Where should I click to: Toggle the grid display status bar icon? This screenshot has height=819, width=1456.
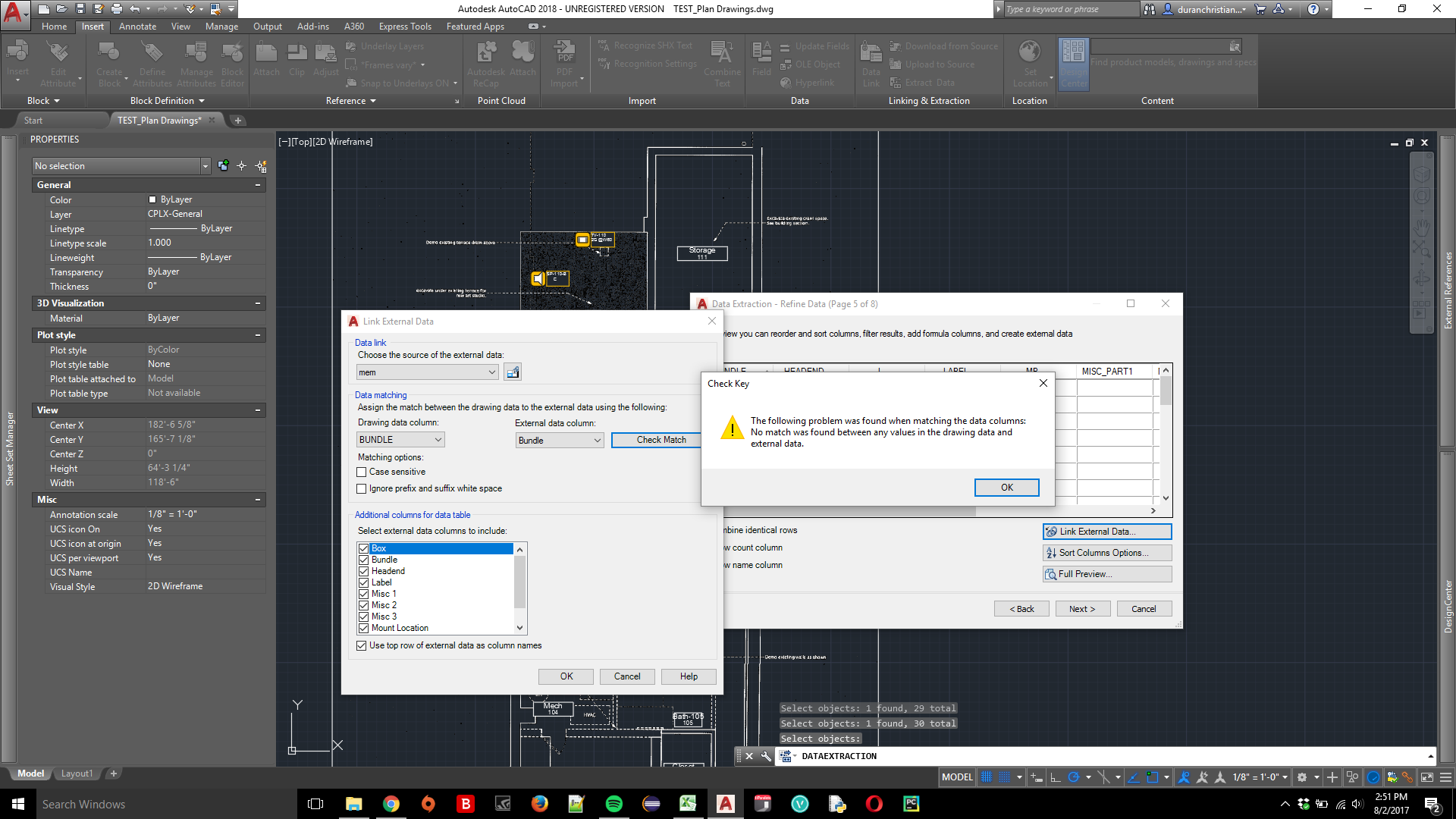point(986,777)
